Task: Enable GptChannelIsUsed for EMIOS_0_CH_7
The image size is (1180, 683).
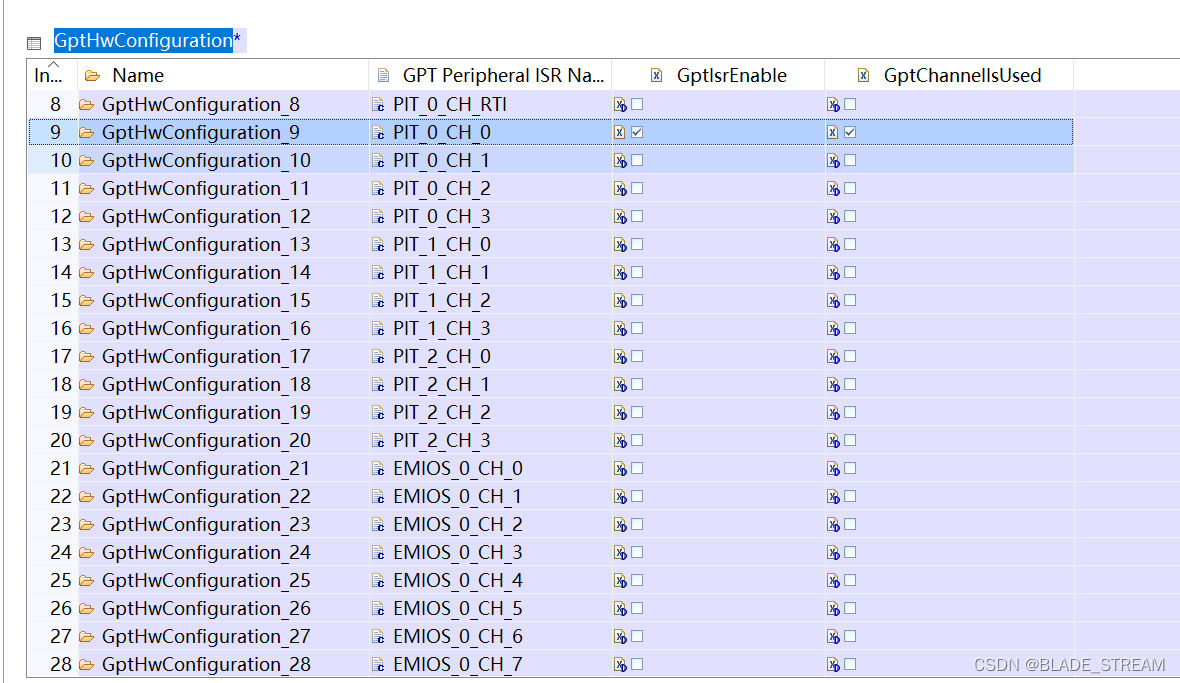Action: [x=850, y=664]
